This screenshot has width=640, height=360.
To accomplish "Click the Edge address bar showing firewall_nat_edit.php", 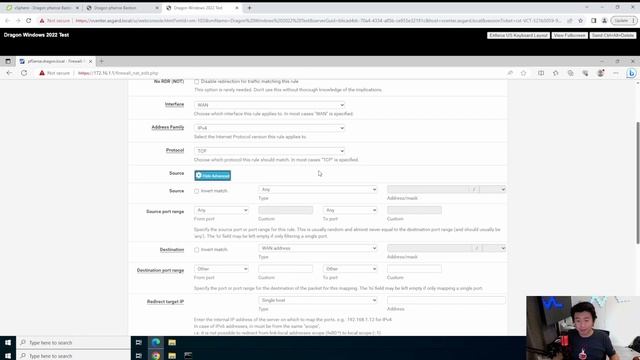I will 118,73.
